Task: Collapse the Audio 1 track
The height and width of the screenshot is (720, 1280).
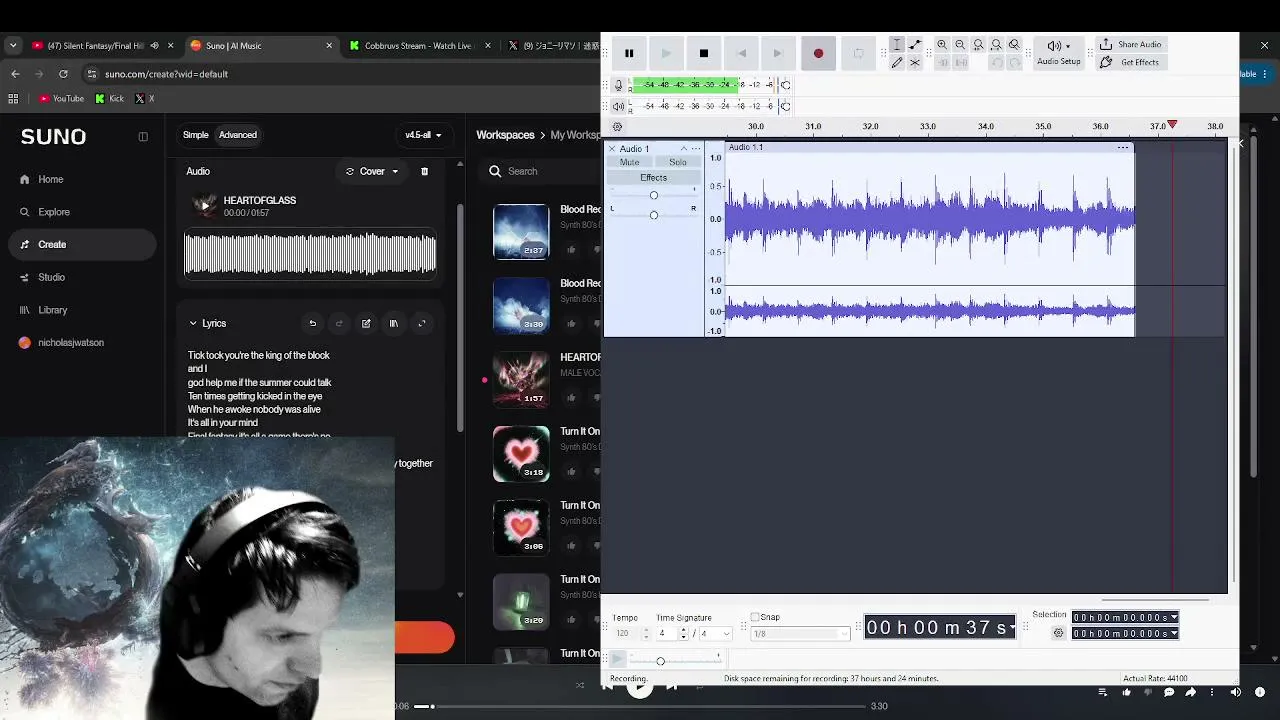Action: click(x=684, y=149)
